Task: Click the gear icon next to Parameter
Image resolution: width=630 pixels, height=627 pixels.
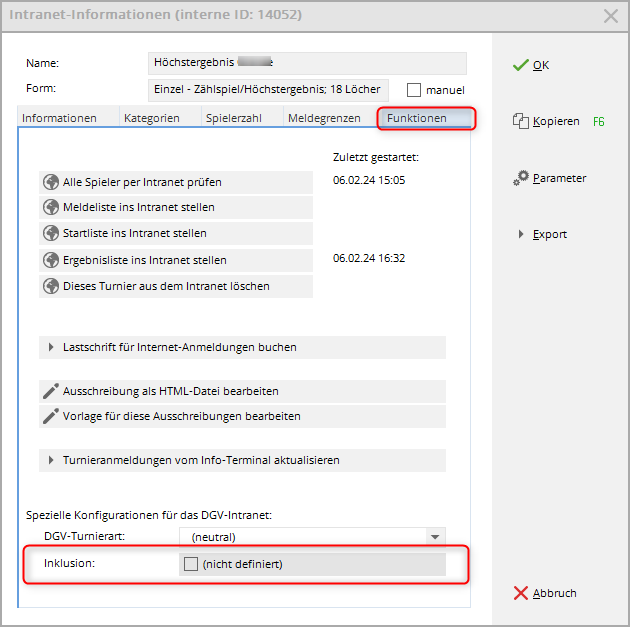Action: pyautogui.click(x=520, y=178)
